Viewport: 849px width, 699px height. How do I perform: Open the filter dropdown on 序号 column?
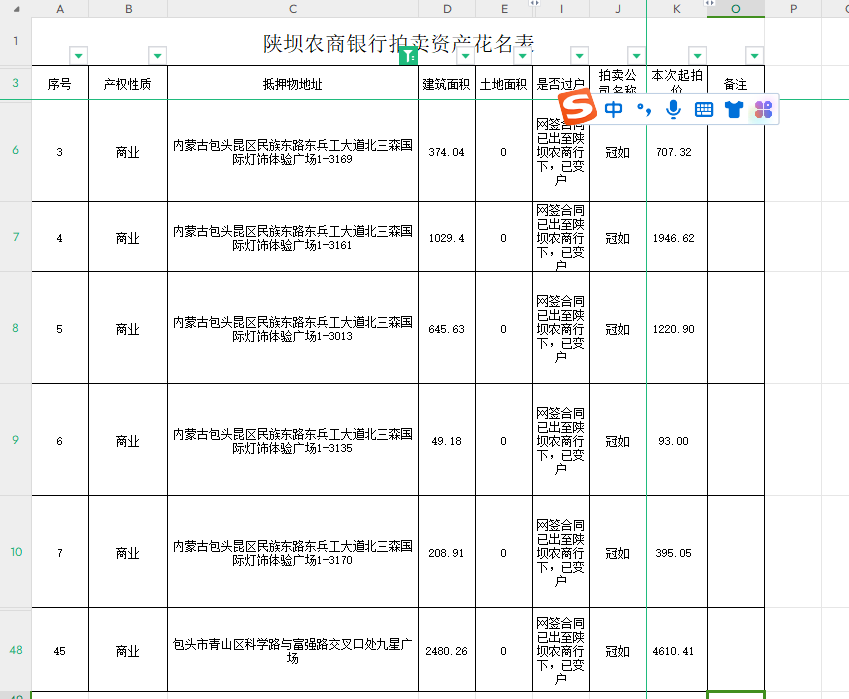click(x=76, y=56)
